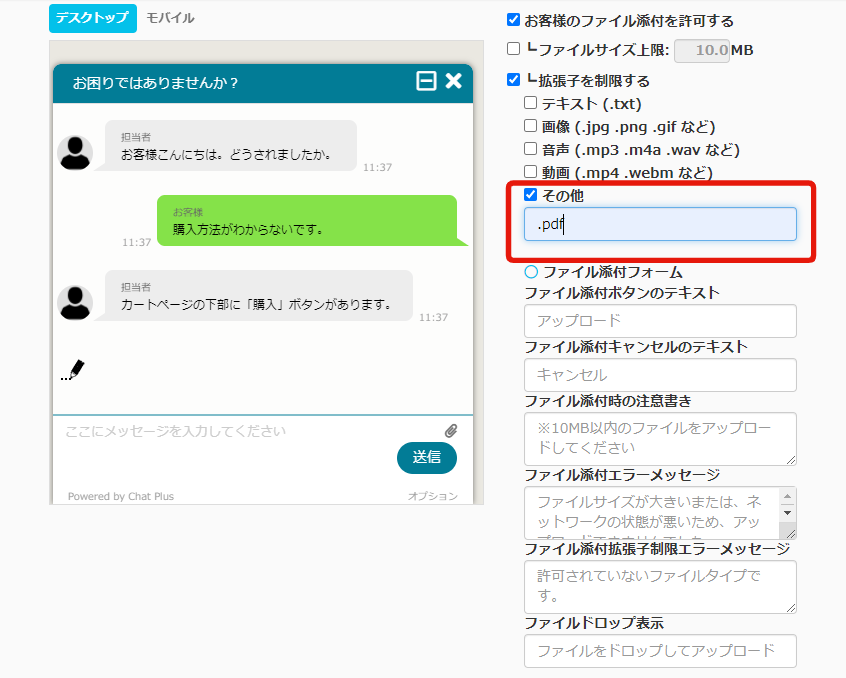The width and height of the screenshot is (846, 678).
Task: Uncheck the その他 extension checkbox
Action: (x=531, y=195)
